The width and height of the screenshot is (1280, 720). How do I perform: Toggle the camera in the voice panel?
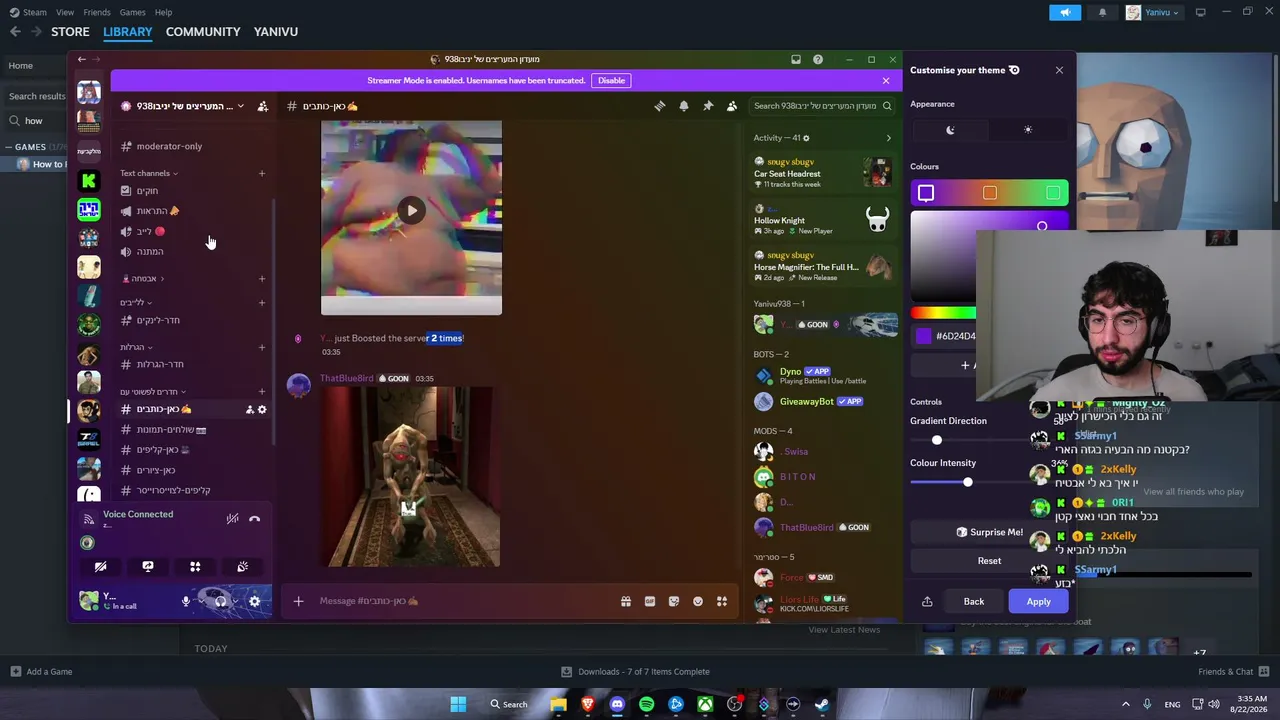[101, 566]
